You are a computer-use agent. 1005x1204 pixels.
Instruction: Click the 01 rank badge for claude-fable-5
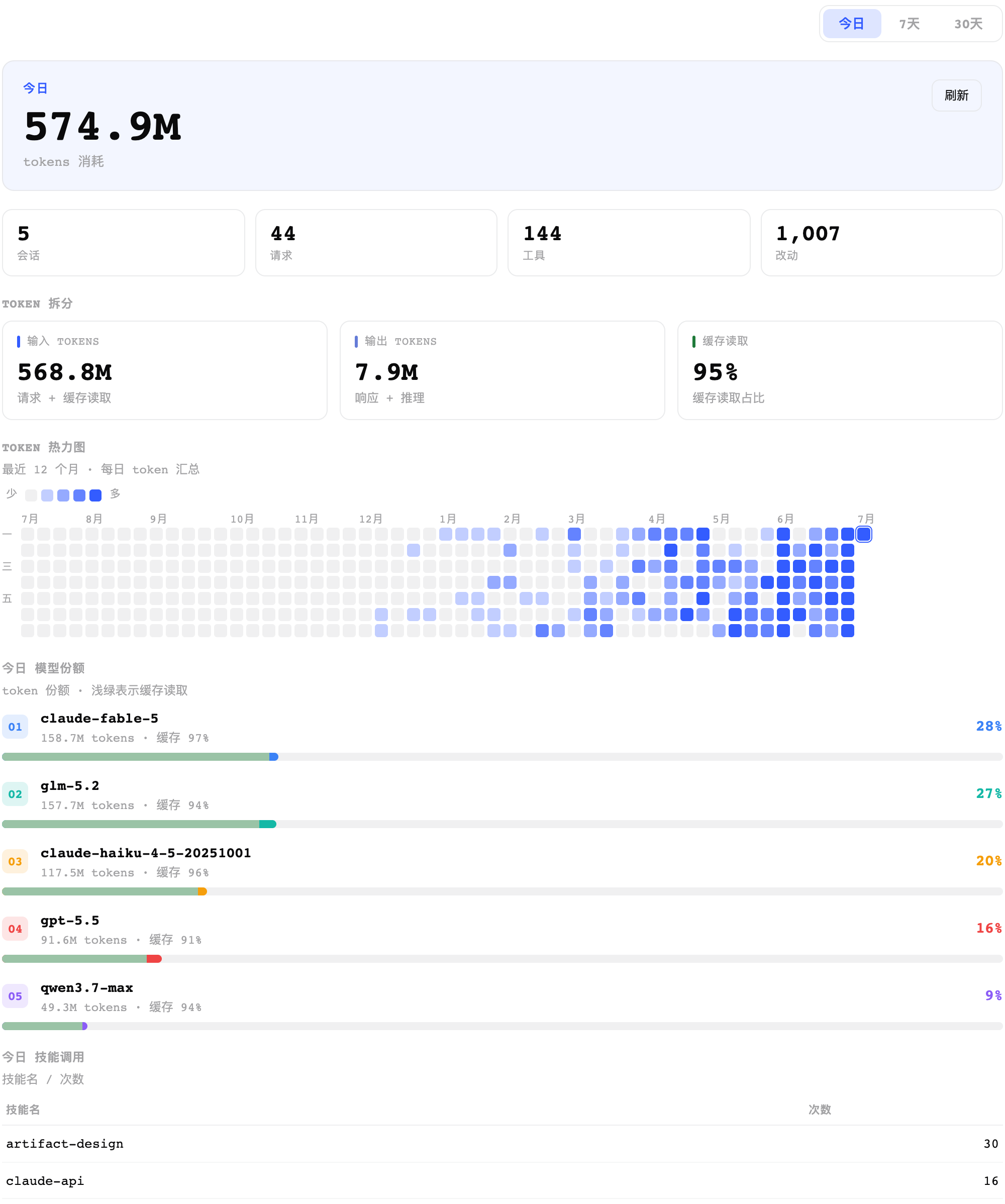coord(15,727)
